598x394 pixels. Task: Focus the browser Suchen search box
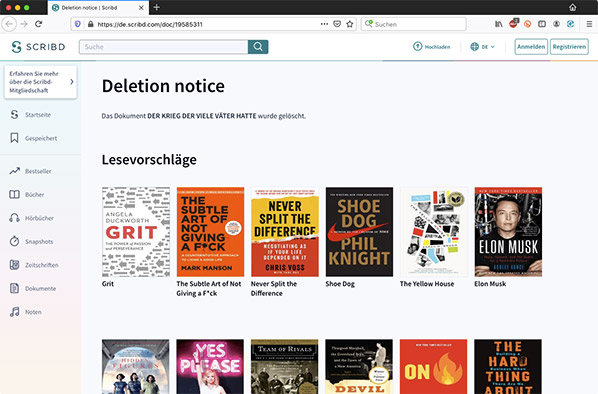(413, 24)
